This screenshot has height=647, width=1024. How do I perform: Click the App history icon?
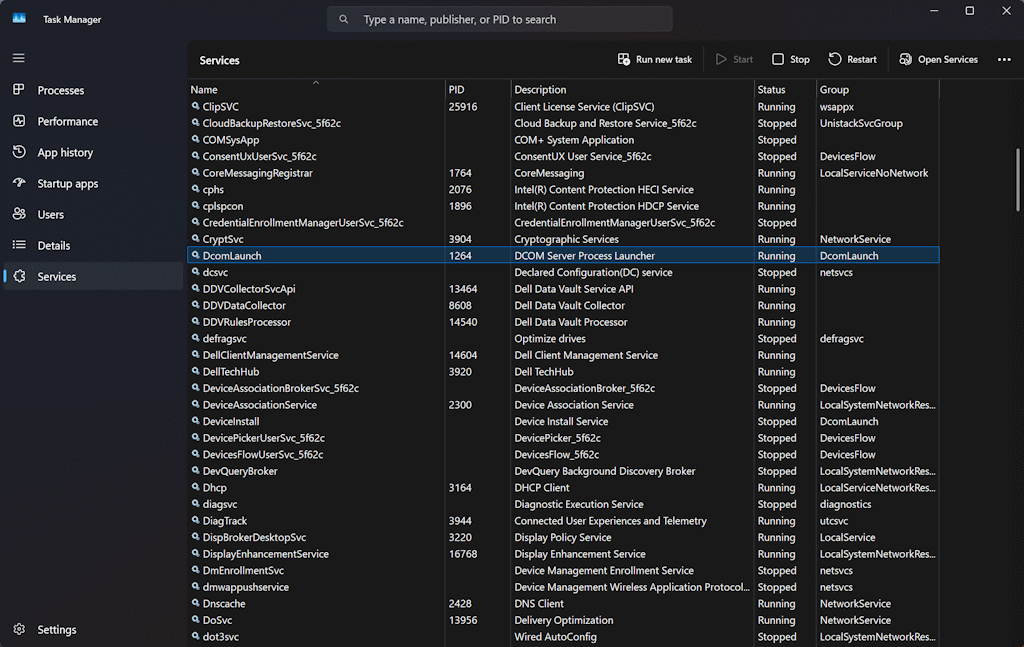[x=19, y=152]
